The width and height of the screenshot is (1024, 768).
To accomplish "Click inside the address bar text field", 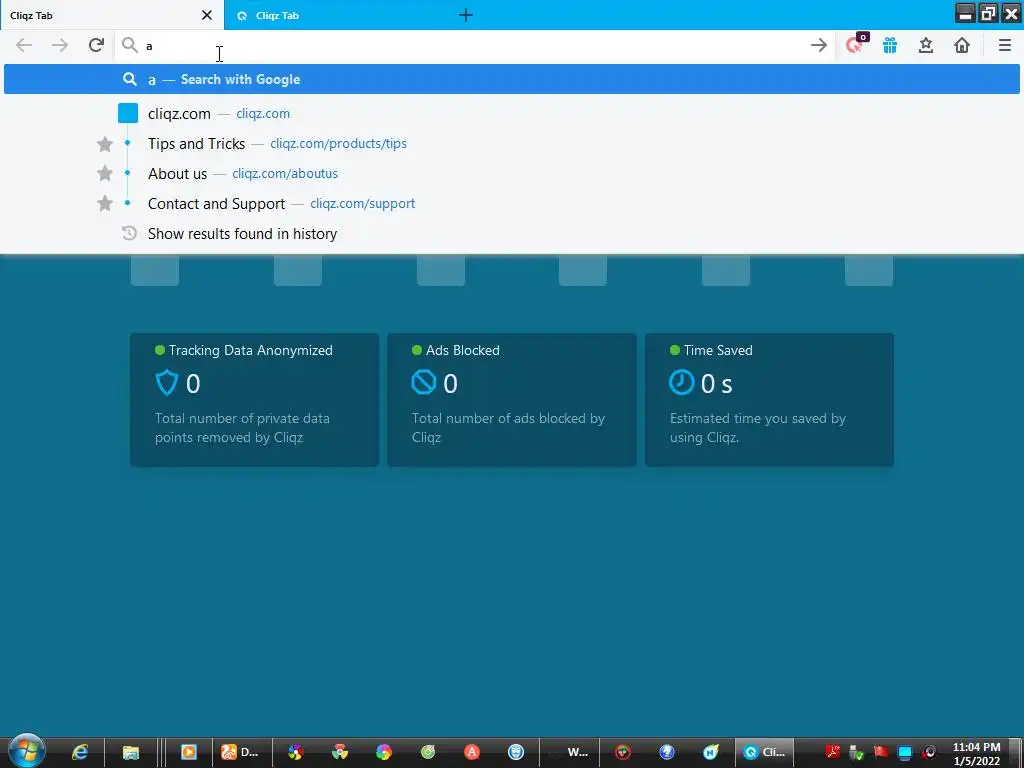I will 473,46.
